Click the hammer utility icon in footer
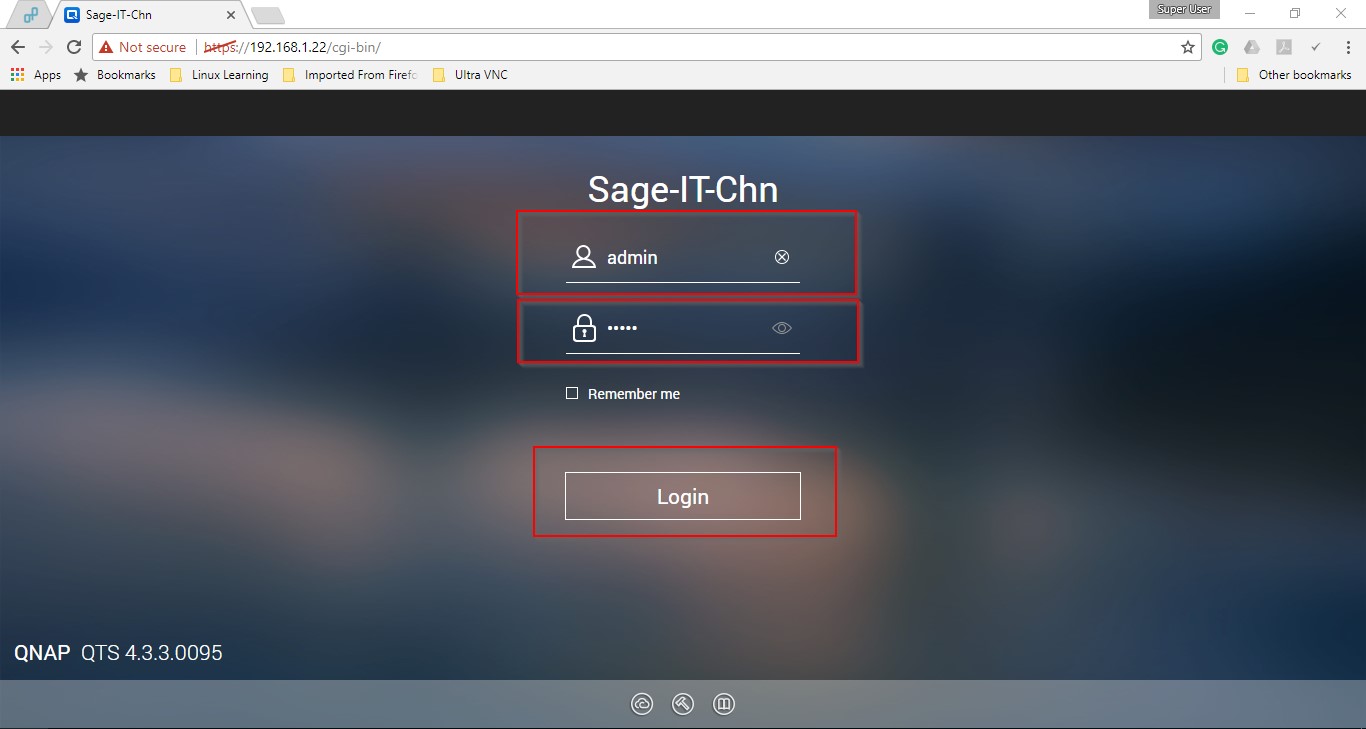 pos(683,705)
